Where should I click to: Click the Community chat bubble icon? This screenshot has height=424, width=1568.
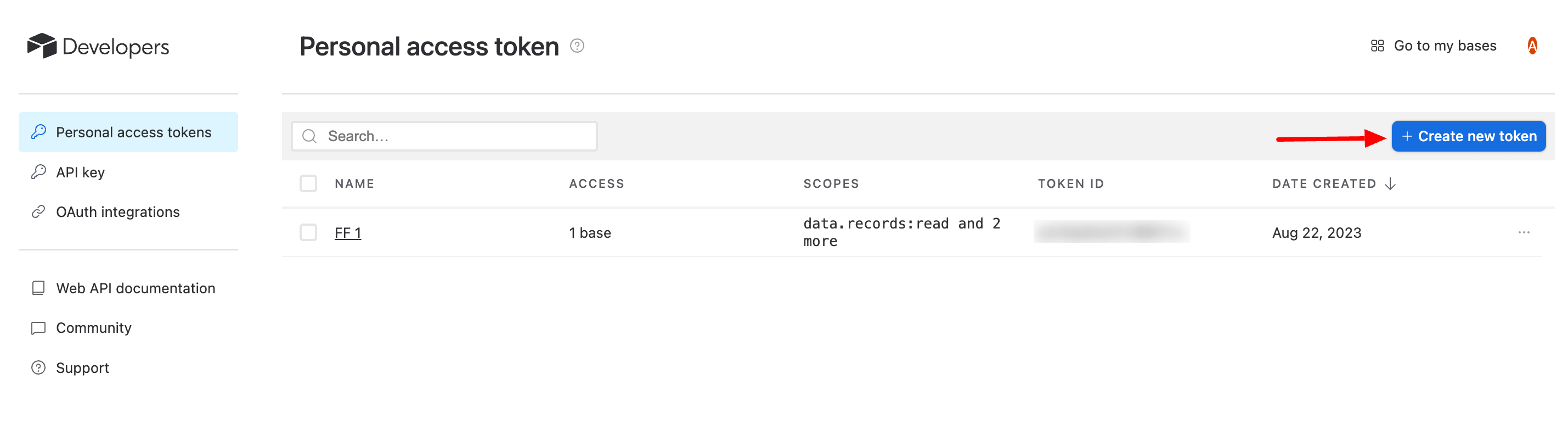(x=38, y=328)
